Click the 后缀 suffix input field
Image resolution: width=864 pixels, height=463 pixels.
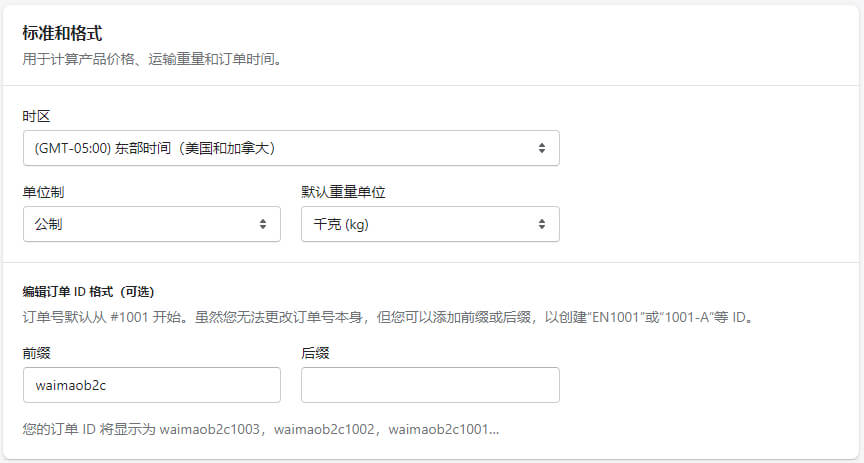coord(430,385)
